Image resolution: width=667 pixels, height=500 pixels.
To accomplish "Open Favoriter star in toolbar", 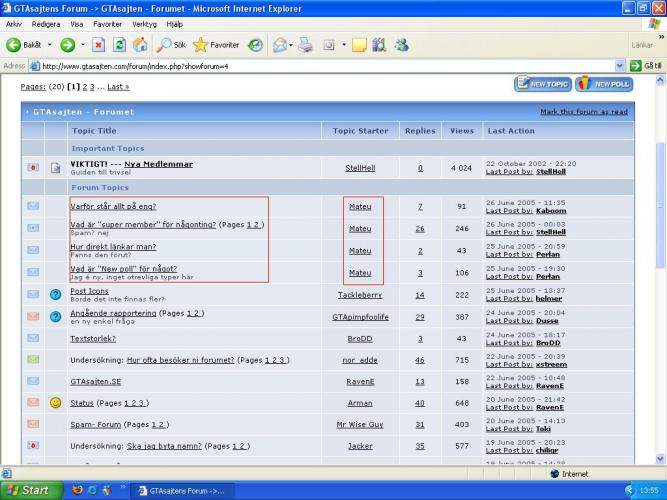I will tap(216, 45).
